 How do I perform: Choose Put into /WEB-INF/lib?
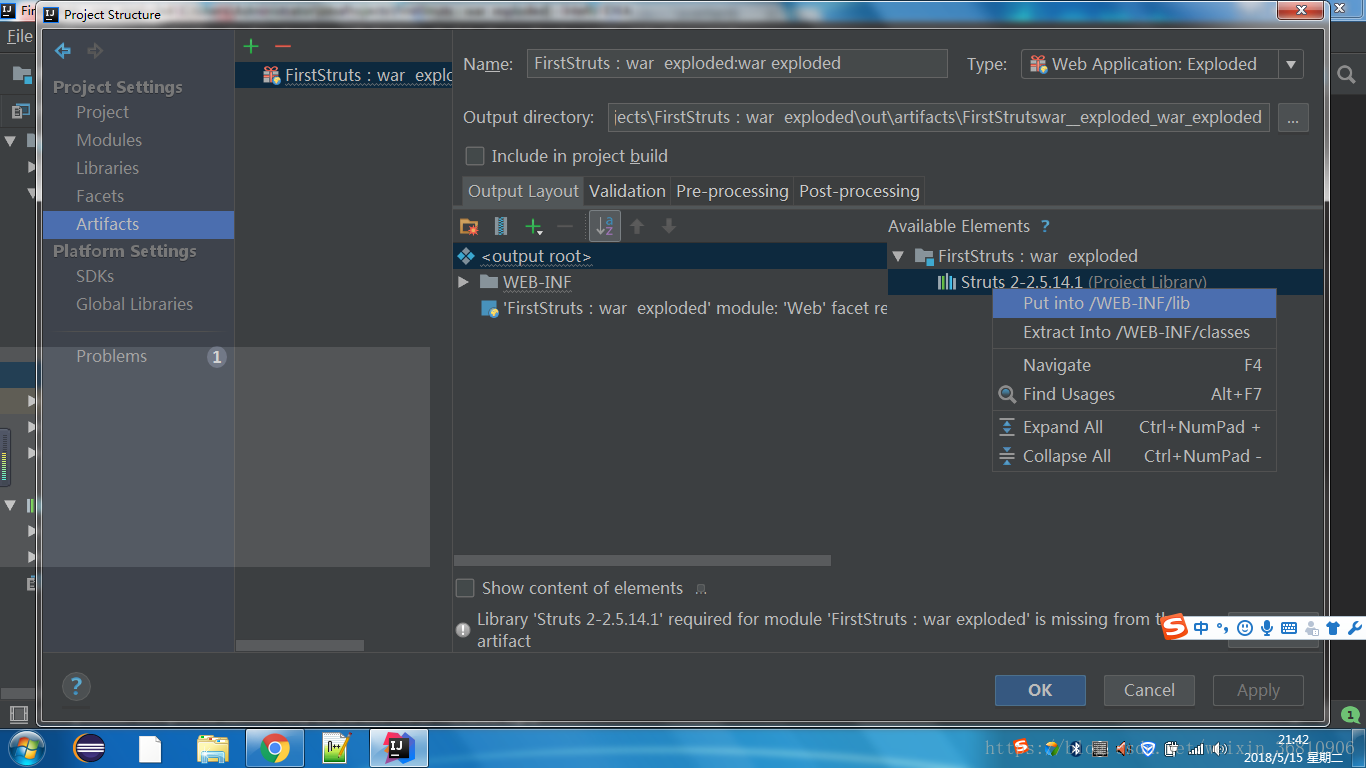1134,303
